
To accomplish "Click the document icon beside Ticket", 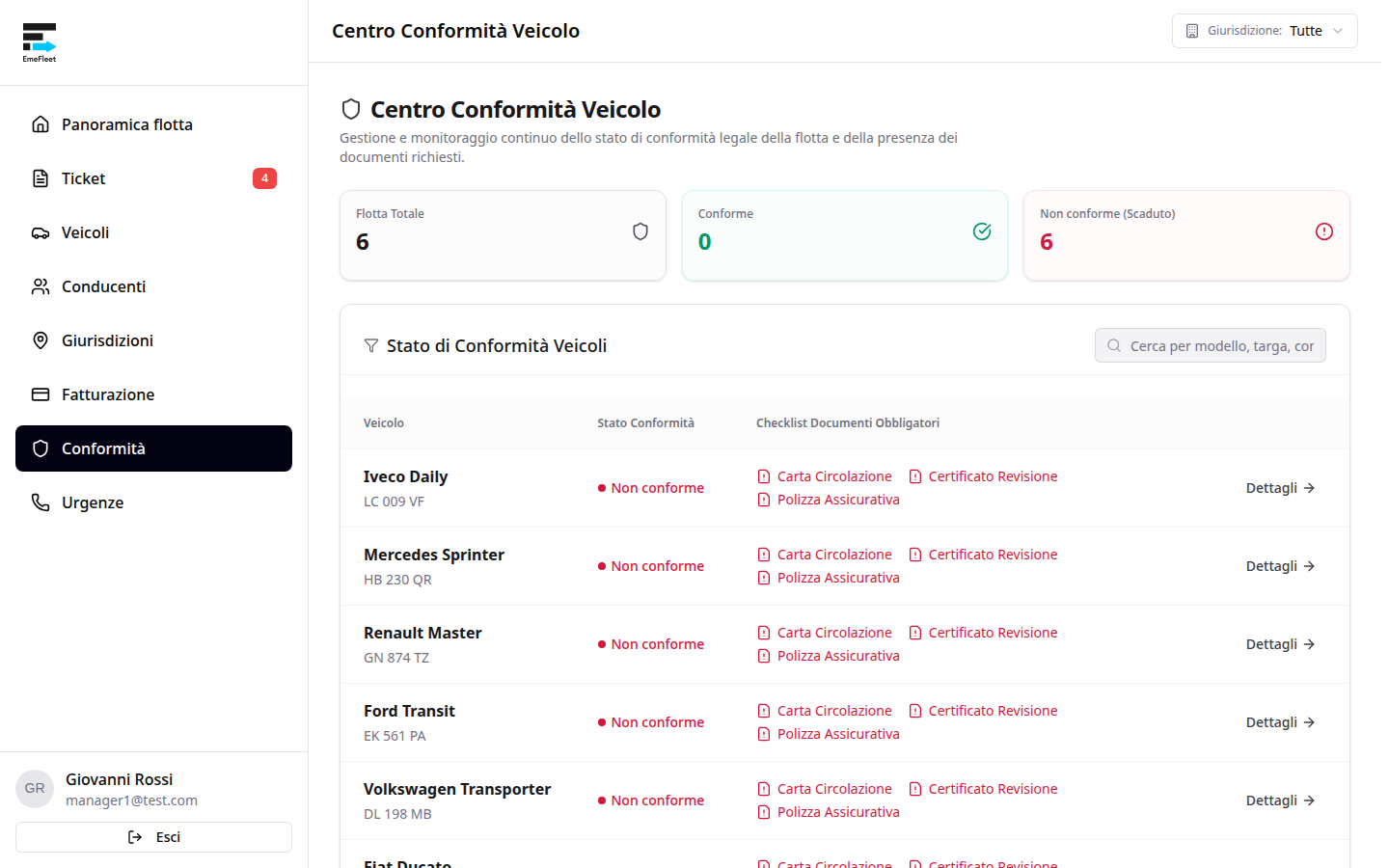I will (41, 178).
